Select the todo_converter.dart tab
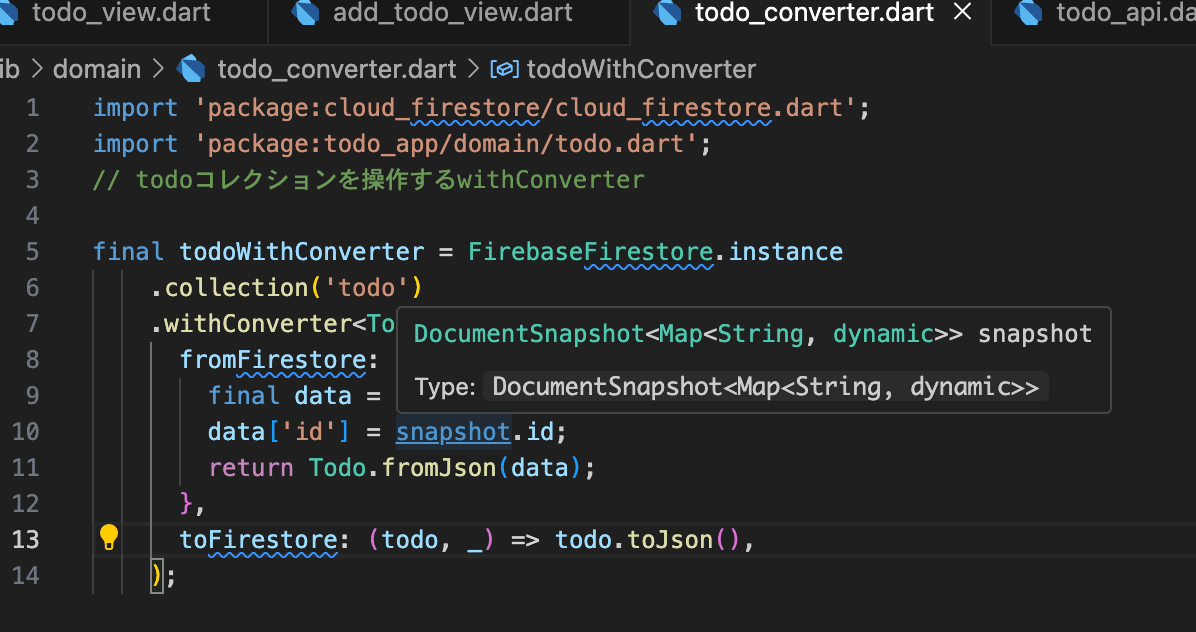Screen dimensions: 1196x632 814,13
